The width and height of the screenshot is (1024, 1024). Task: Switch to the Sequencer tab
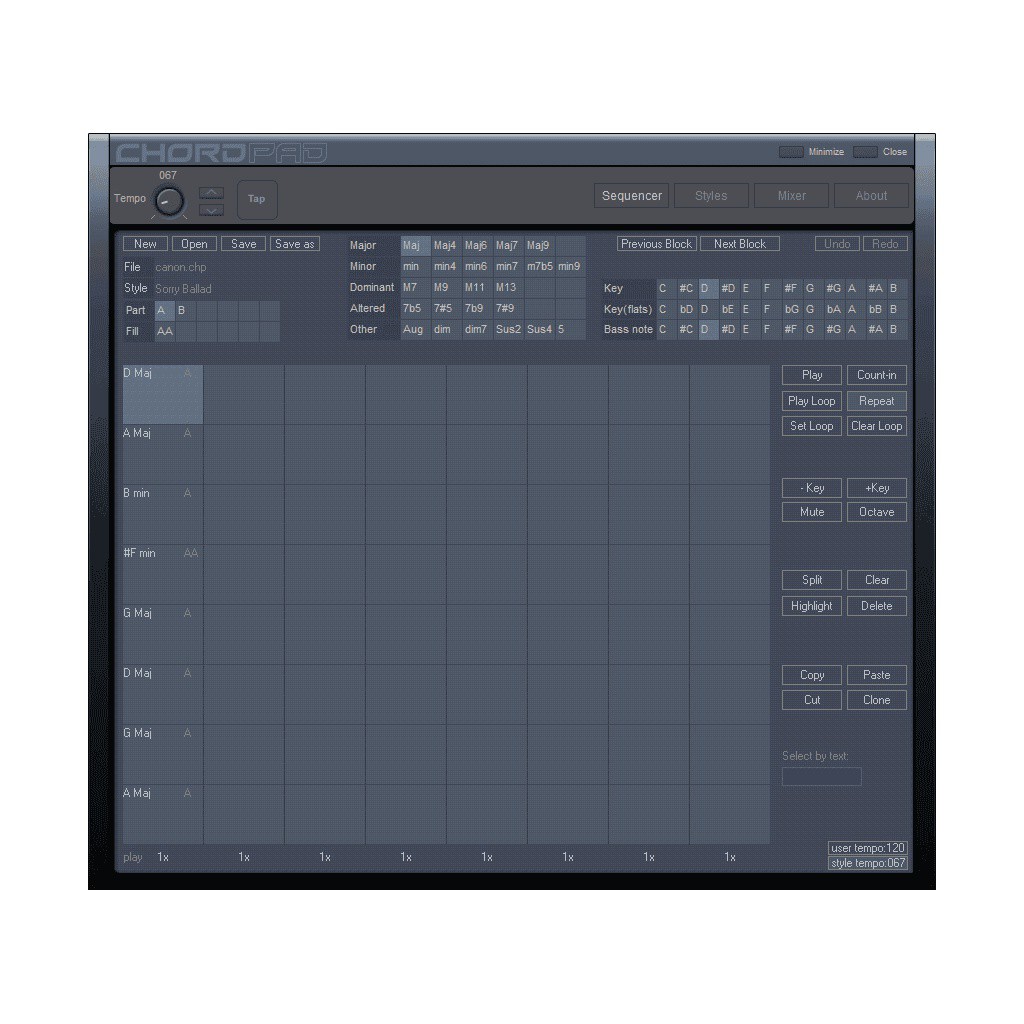click(x=632, y=196)
